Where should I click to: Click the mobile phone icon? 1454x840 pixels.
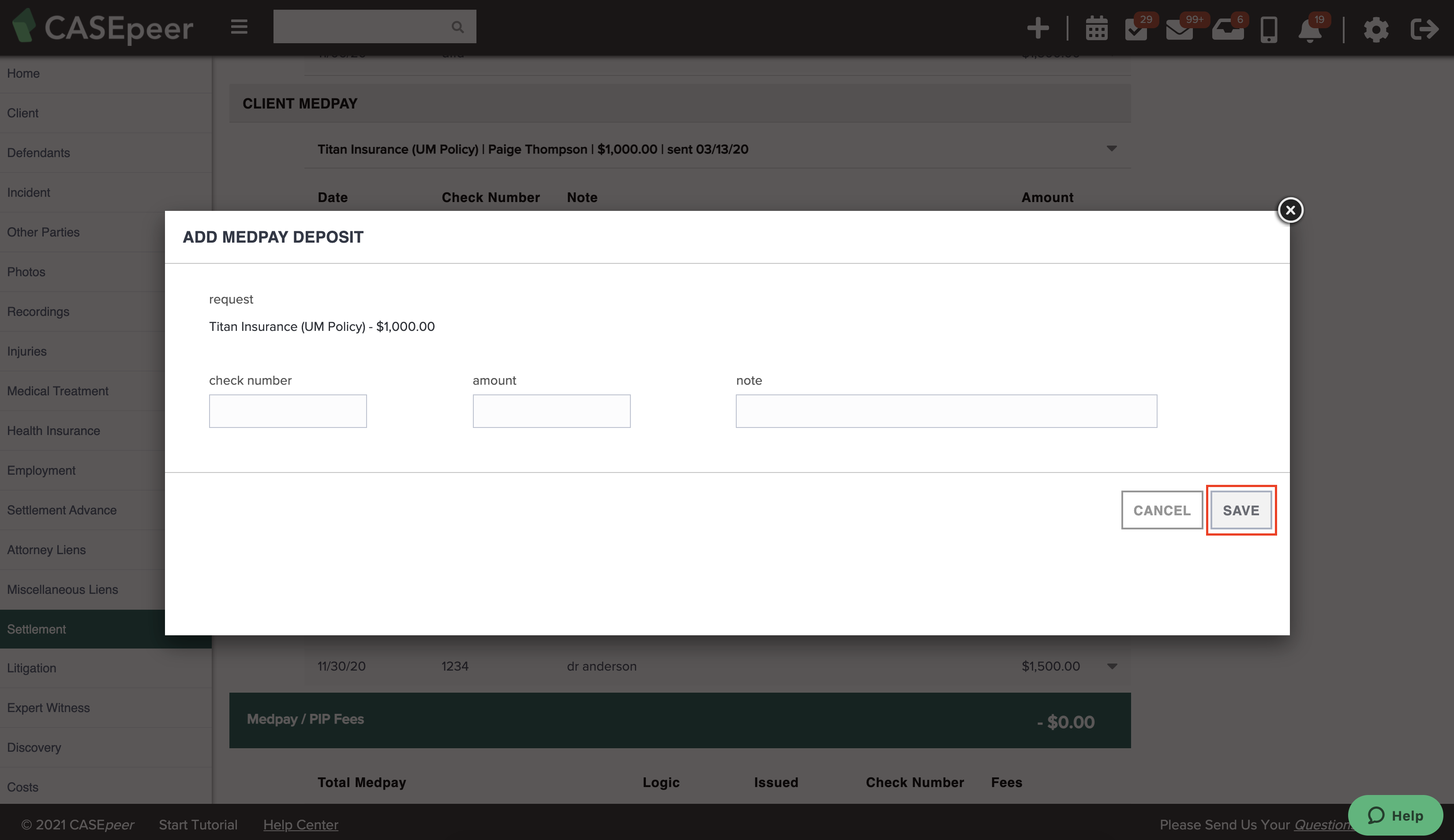(1269, 29)
